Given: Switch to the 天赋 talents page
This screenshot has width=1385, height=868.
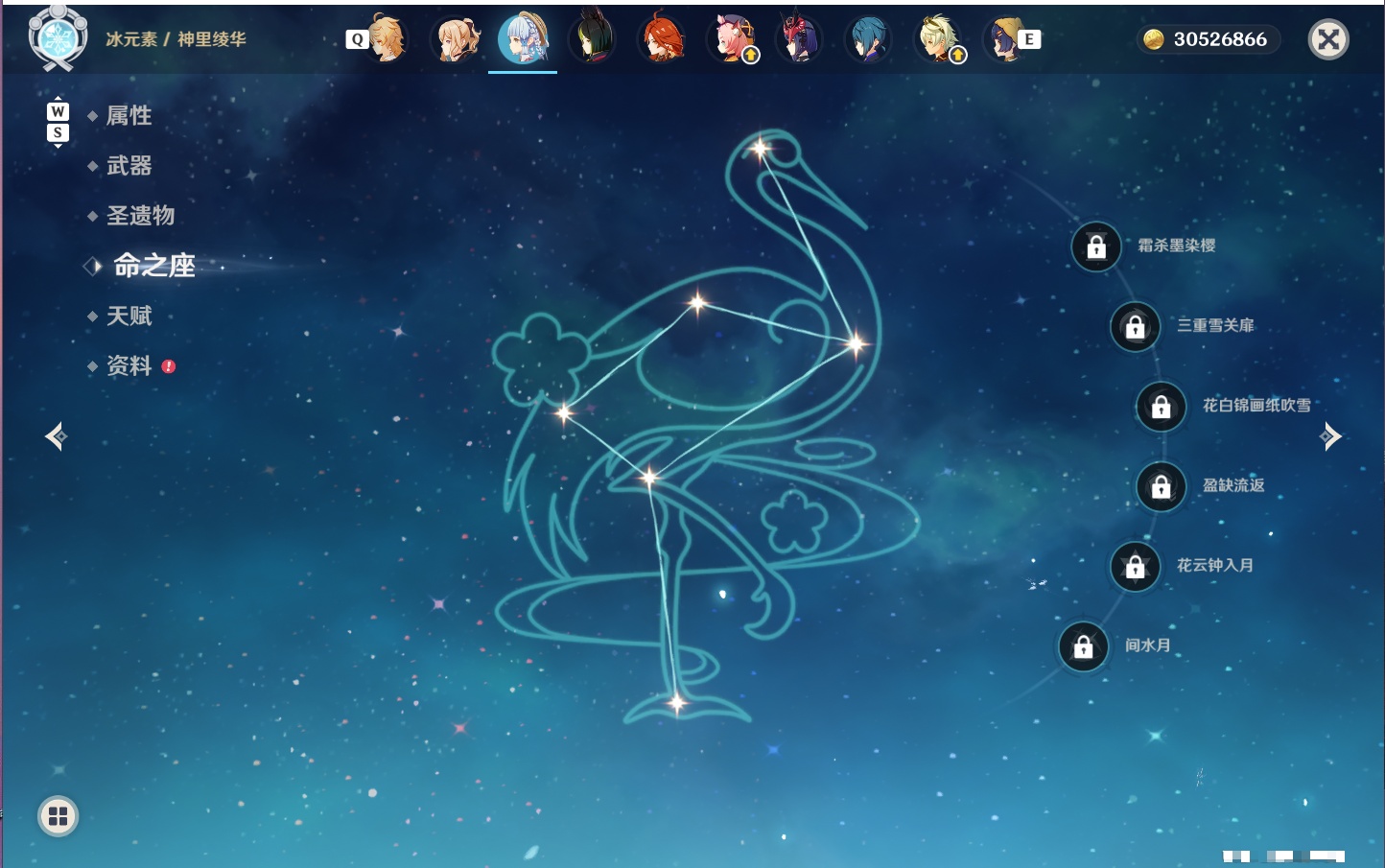Looking at the screenshot, I should [129, 316].
